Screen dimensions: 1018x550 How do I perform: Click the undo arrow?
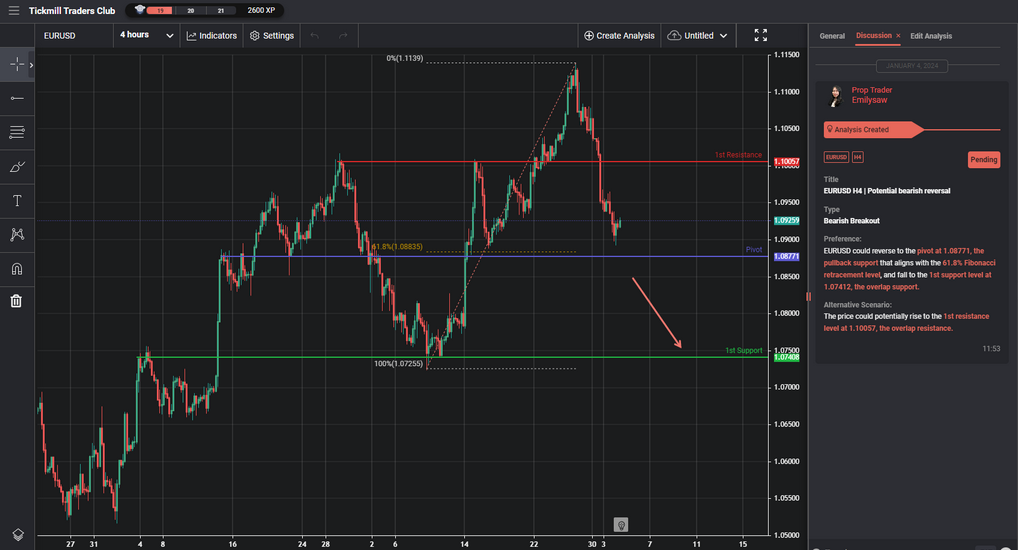(315, 36)
